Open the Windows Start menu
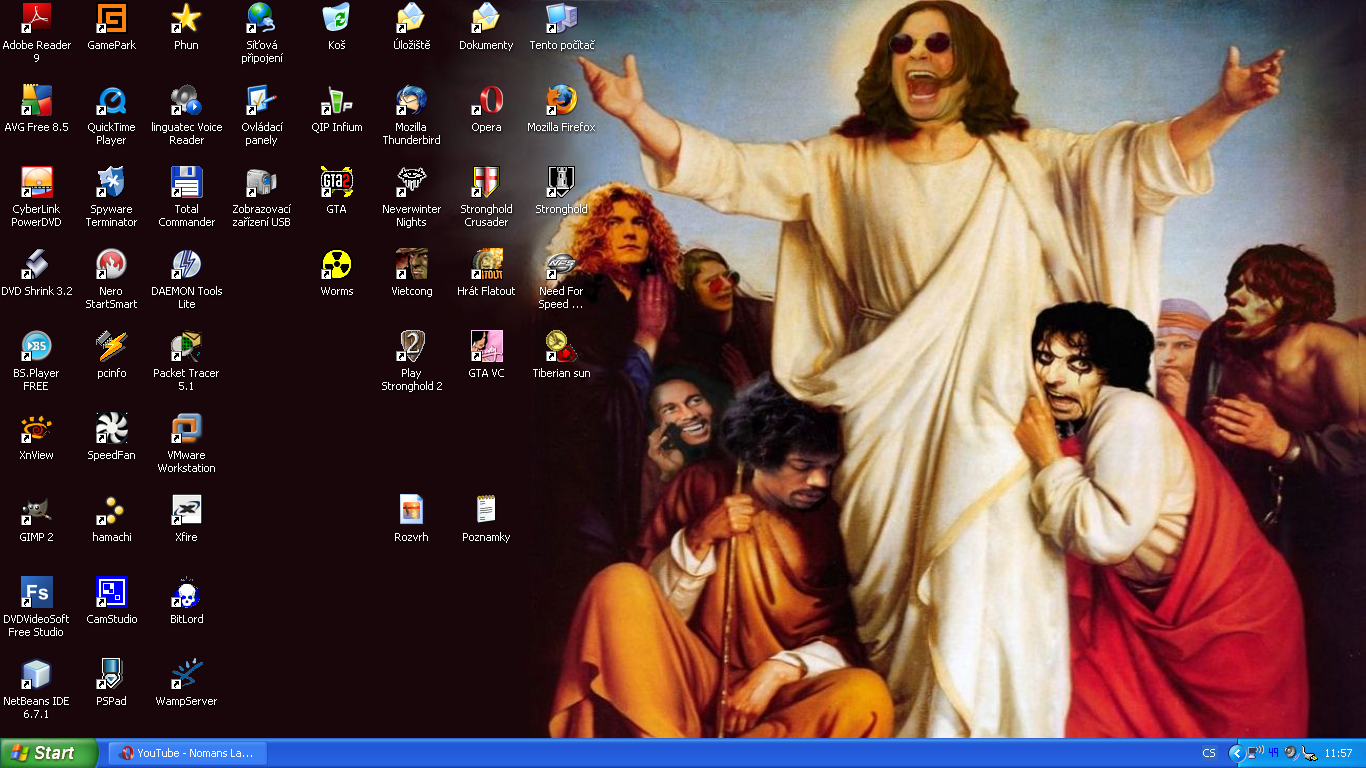The image size is (1366, 768). [x=48, y=753]
